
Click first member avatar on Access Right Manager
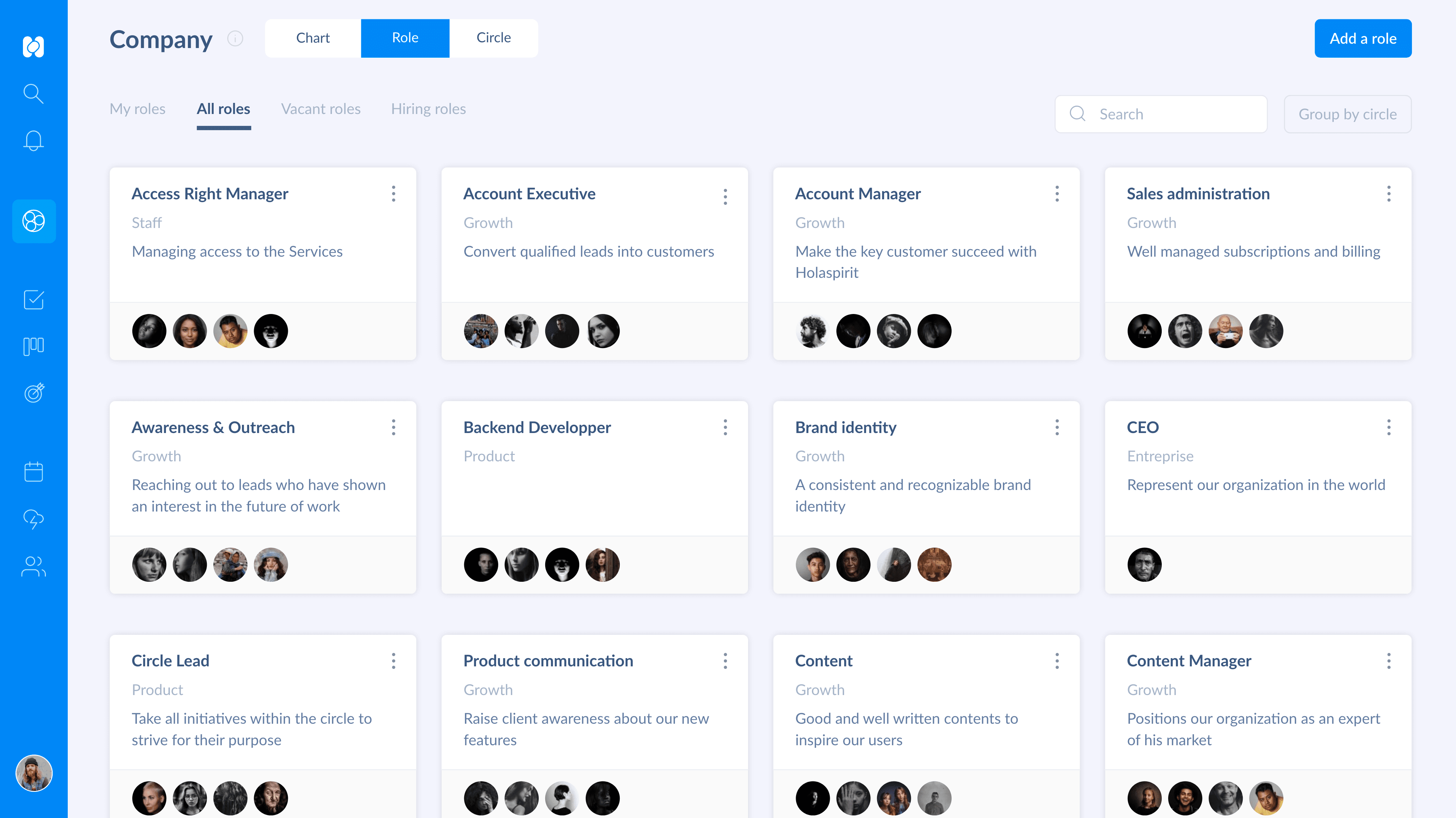click(x=149, y=331)
